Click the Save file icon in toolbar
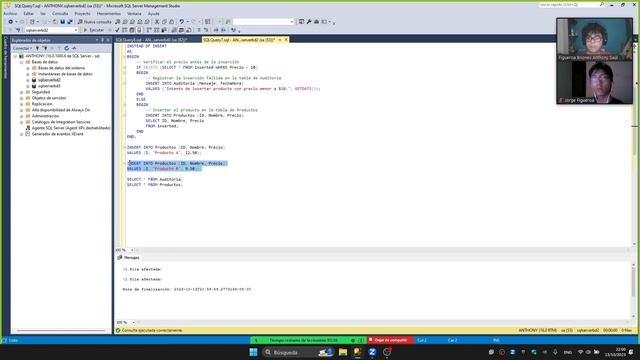Screen dimensions: 640x360 point(62,22)
